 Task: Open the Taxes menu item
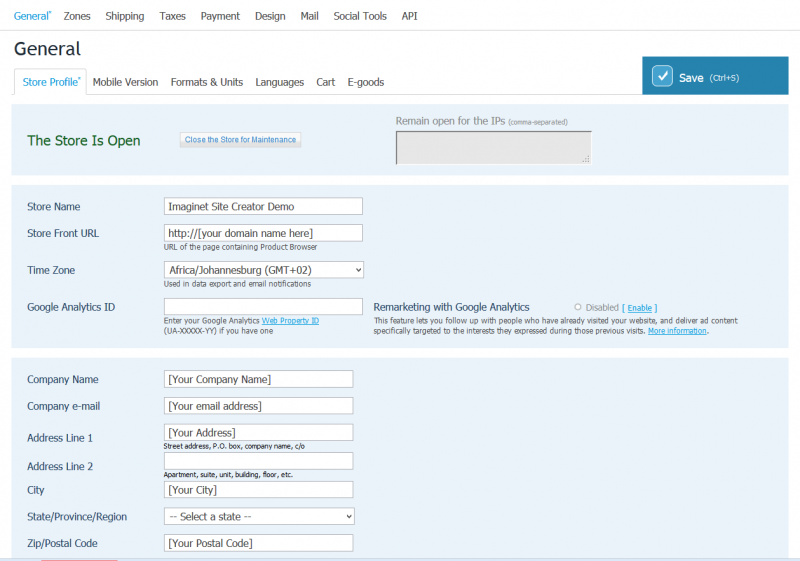pyautogui.click(x=172, y=16)
